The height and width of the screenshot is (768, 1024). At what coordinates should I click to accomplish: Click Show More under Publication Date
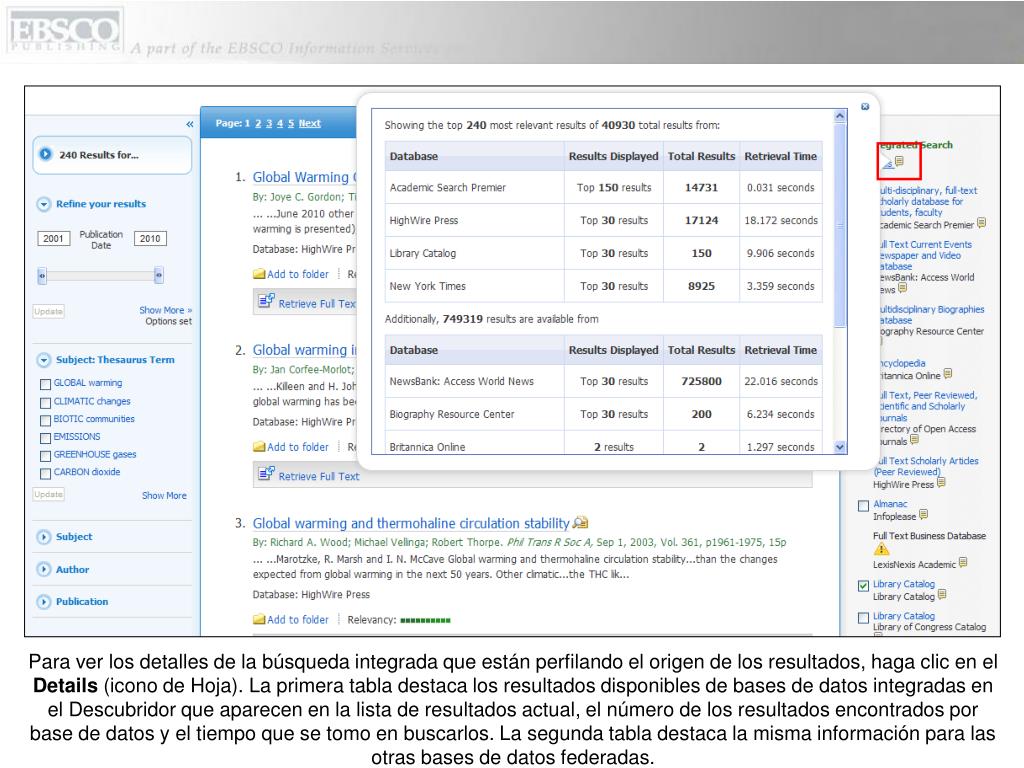coord(165,310)
